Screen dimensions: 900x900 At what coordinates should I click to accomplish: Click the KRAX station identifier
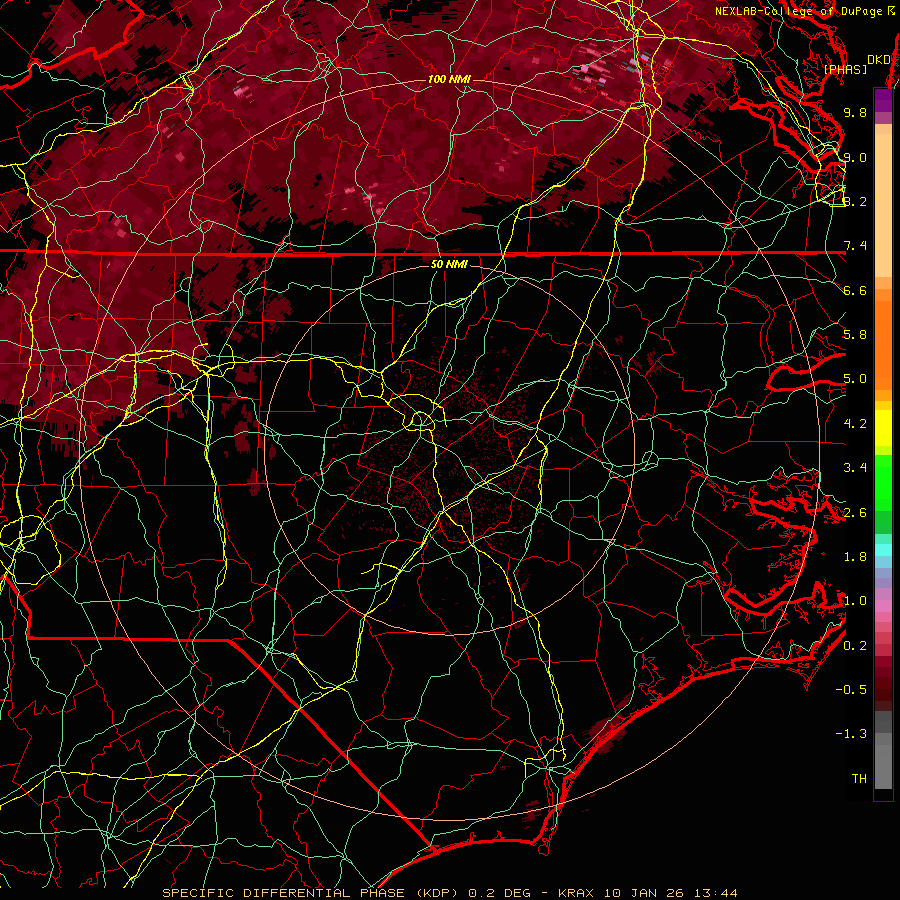tap(577, 893)
